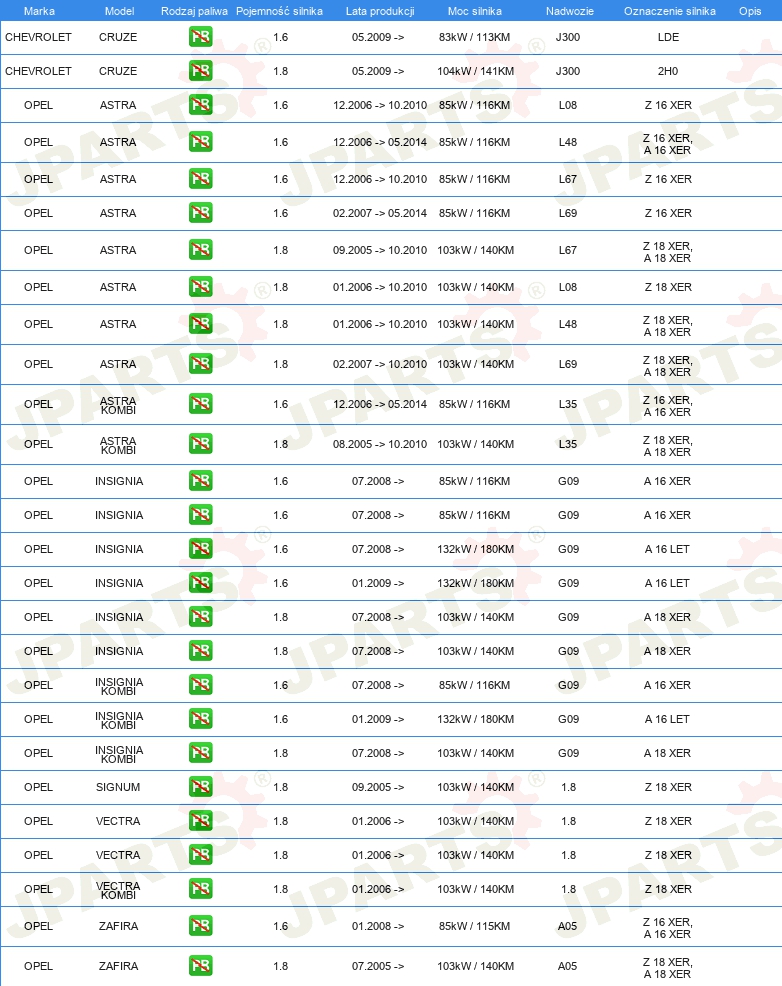Click fuel icon in Zafira 1.6 row
782x986 pixels.
(x=201, y=926)
